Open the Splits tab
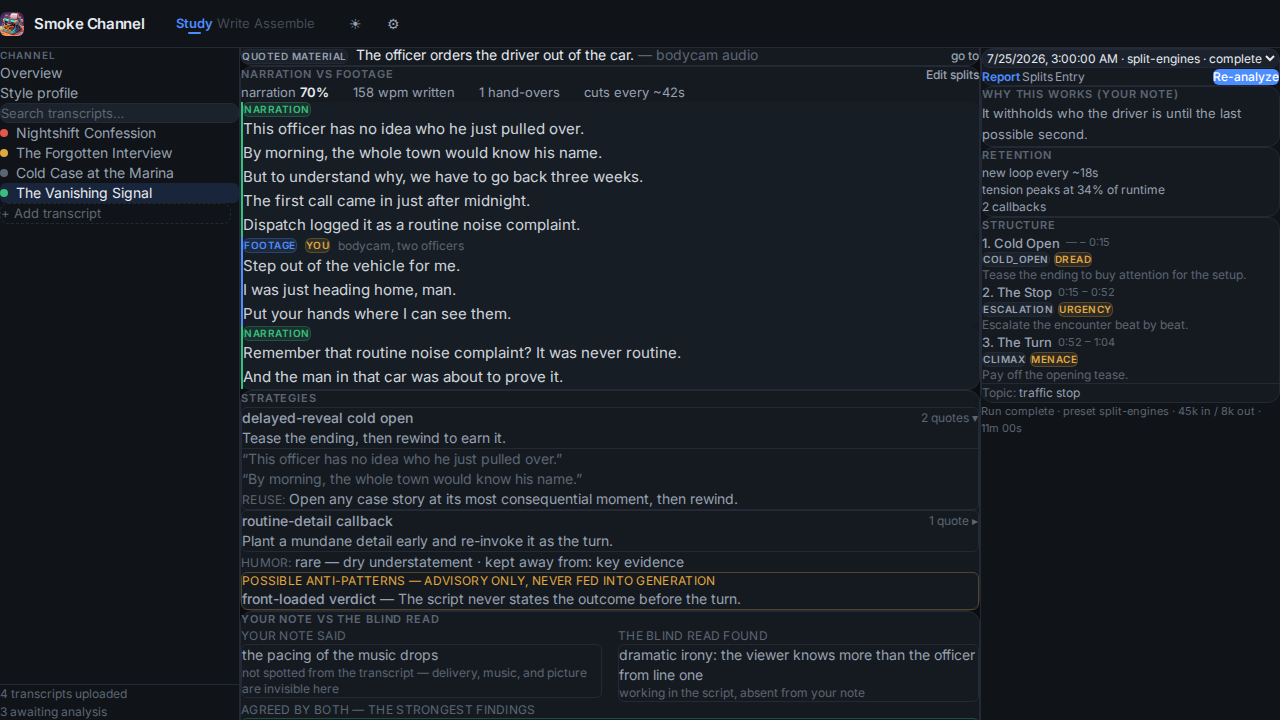Viewport: 1280px width, 720px height. (1037, 77)
